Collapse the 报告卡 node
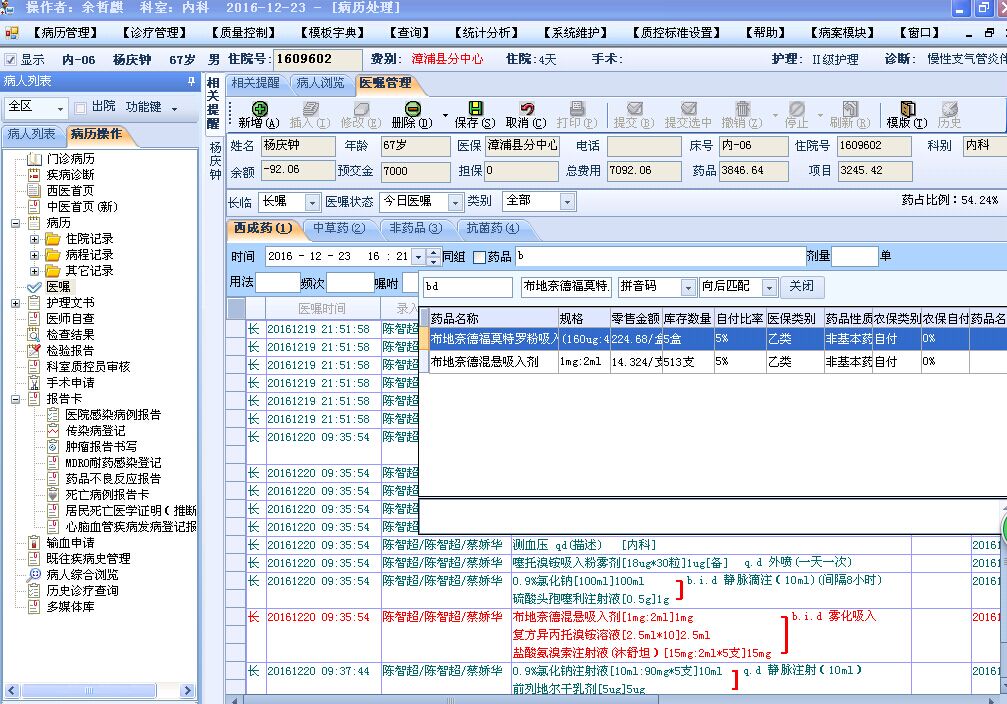 pos(15,399)
